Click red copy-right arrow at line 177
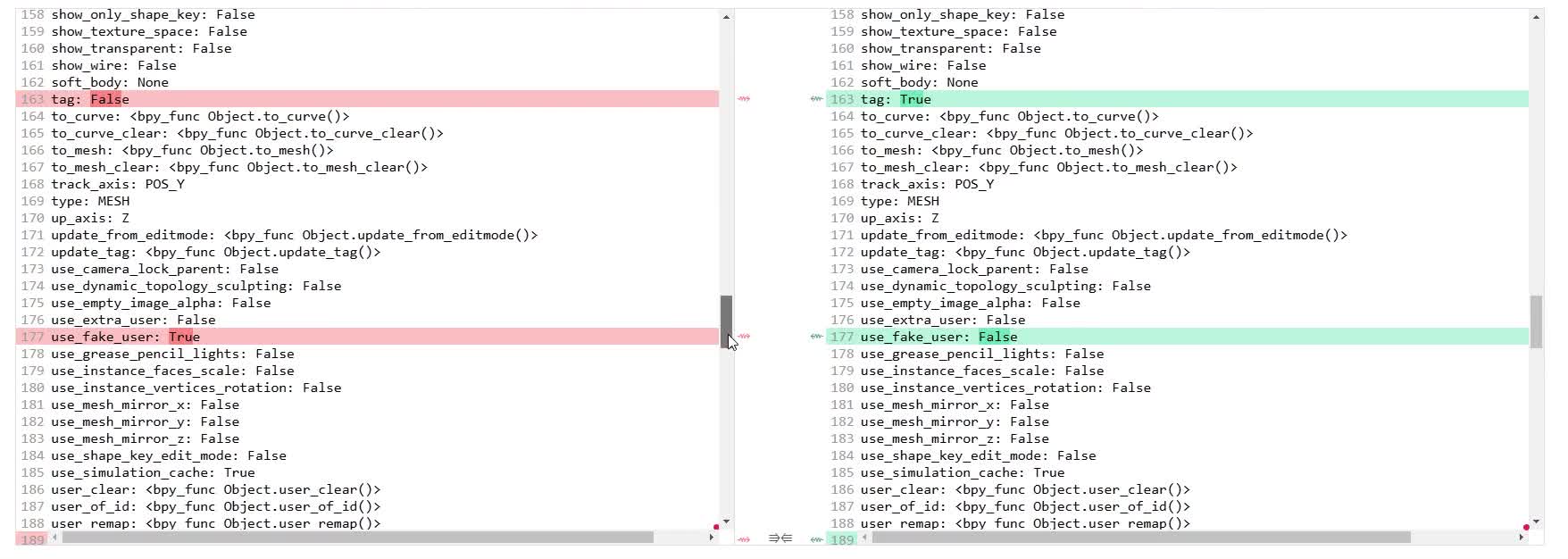The image size is (1568, 559). [744, 337]
